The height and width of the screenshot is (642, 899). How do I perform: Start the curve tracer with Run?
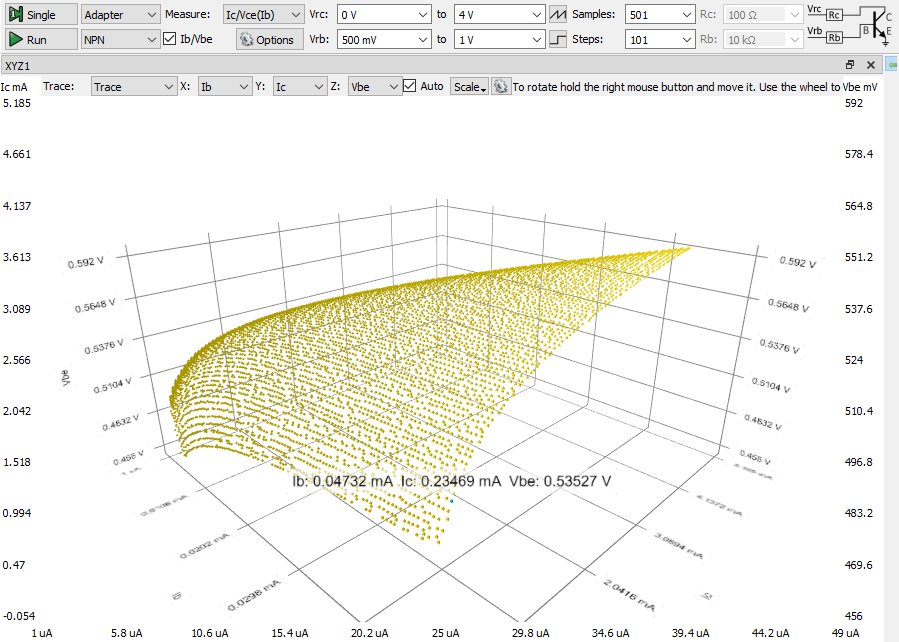(41, 40)
